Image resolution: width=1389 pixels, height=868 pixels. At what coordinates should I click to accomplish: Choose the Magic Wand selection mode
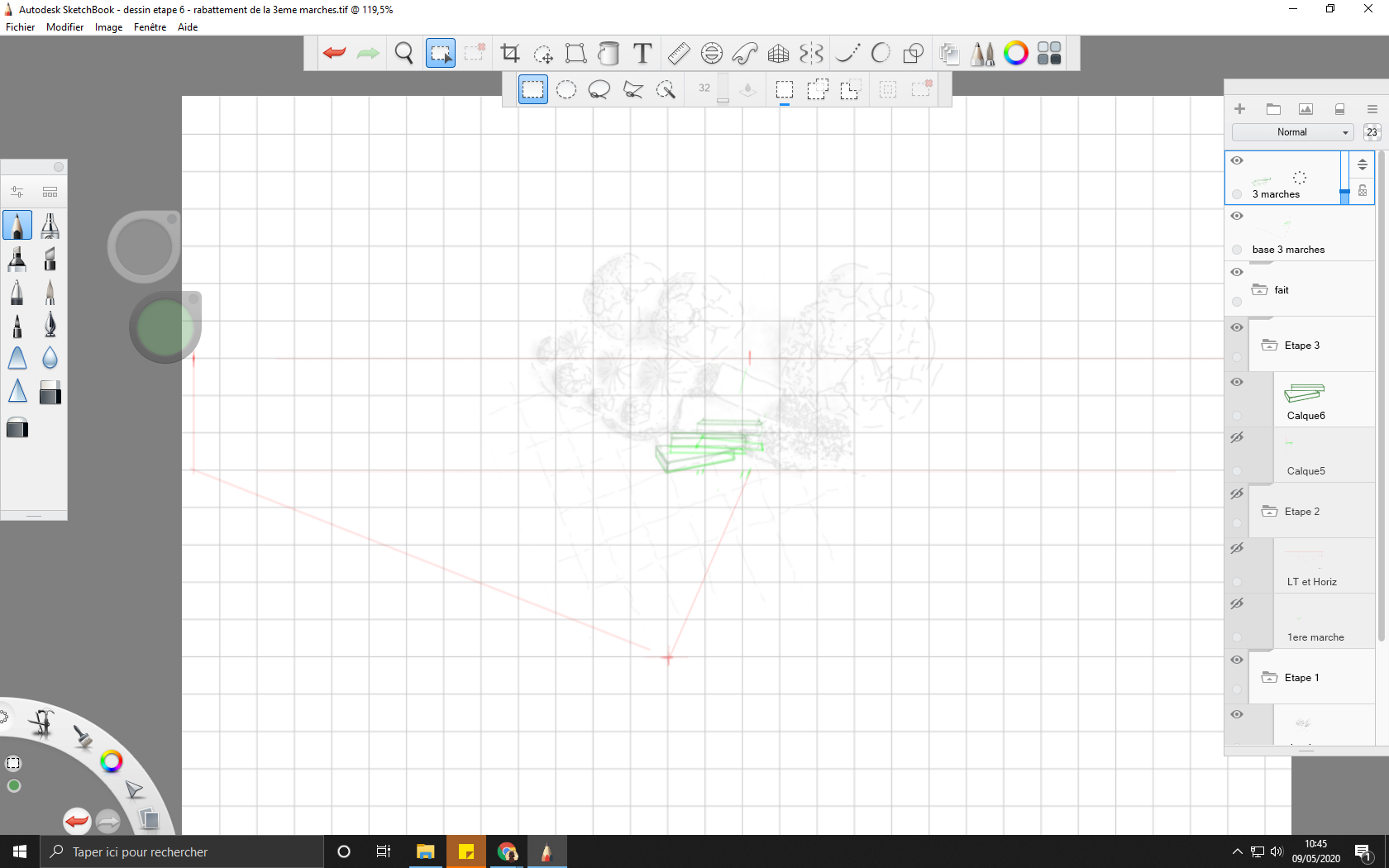(x=666, y=89)
